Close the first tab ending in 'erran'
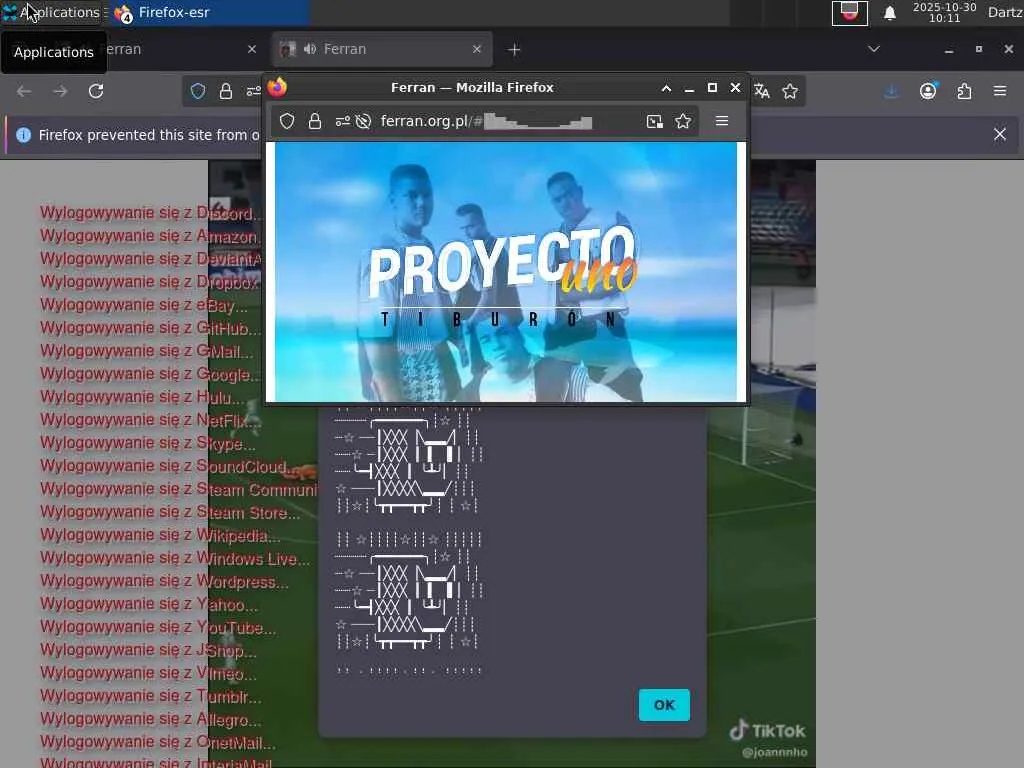The height and width of the screenshot is (768, 1024). tap(252, 49)
